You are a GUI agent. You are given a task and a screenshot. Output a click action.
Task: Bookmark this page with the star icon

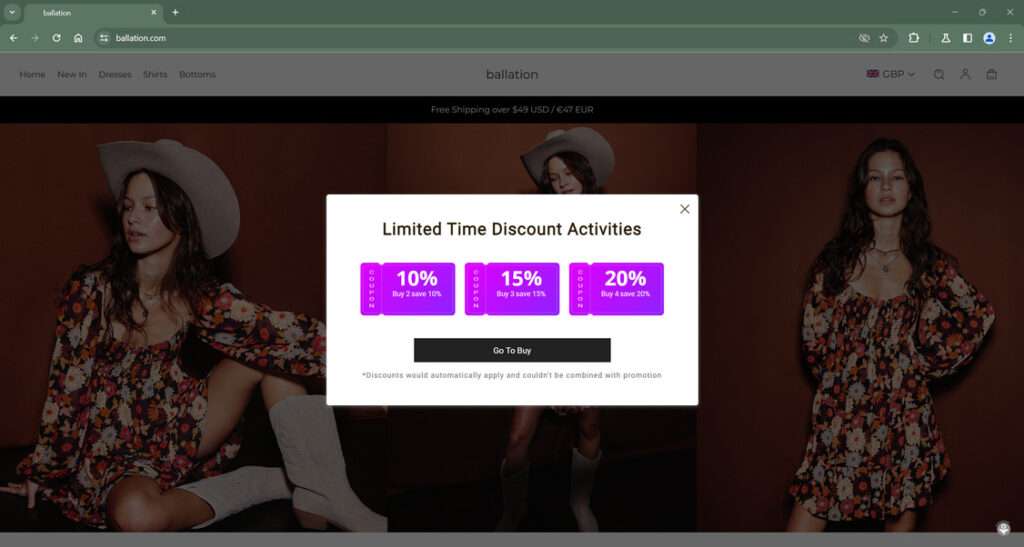[883, 38]
